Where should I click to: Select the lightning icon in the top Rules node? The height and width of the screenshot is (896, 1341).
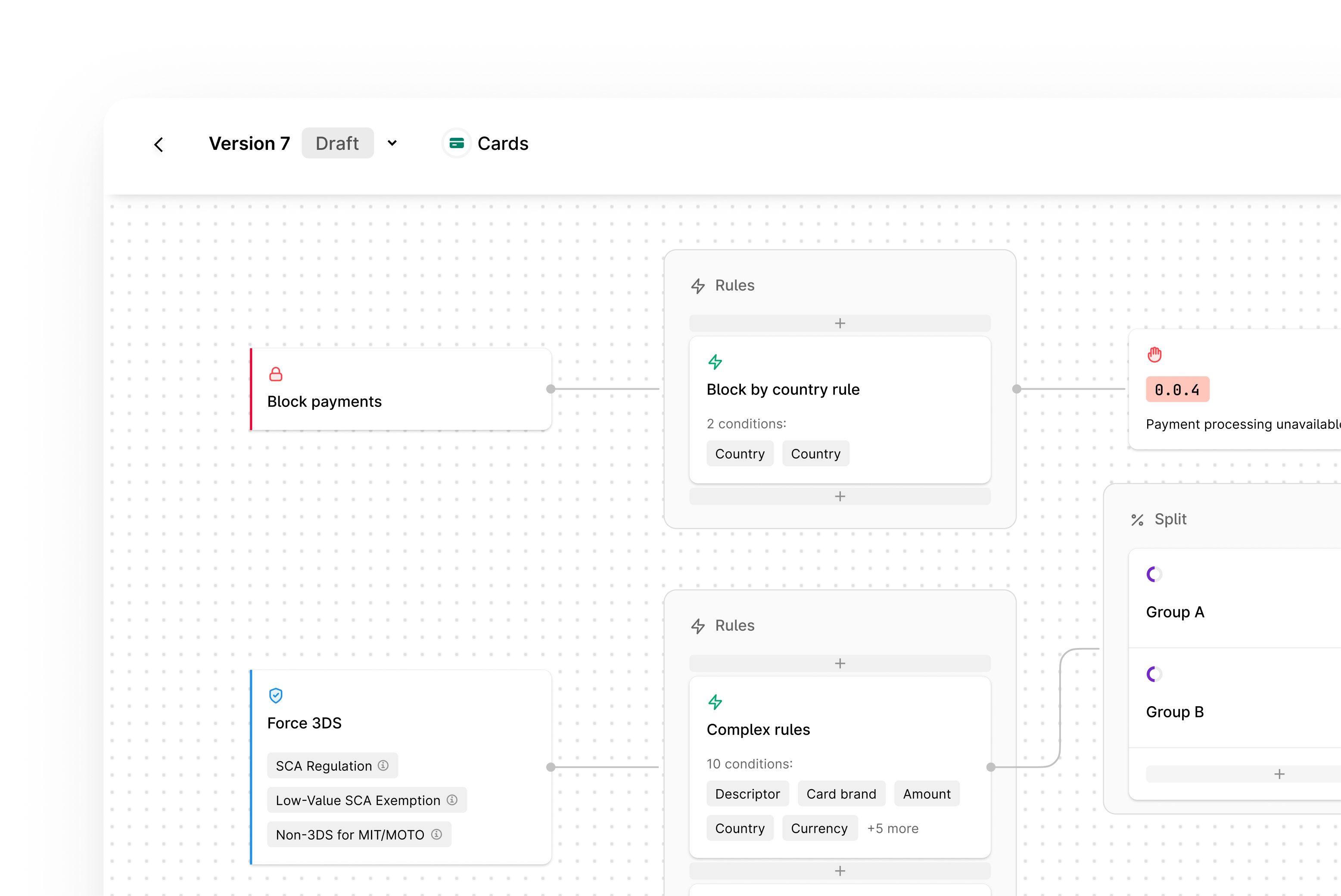pos(698,286)
